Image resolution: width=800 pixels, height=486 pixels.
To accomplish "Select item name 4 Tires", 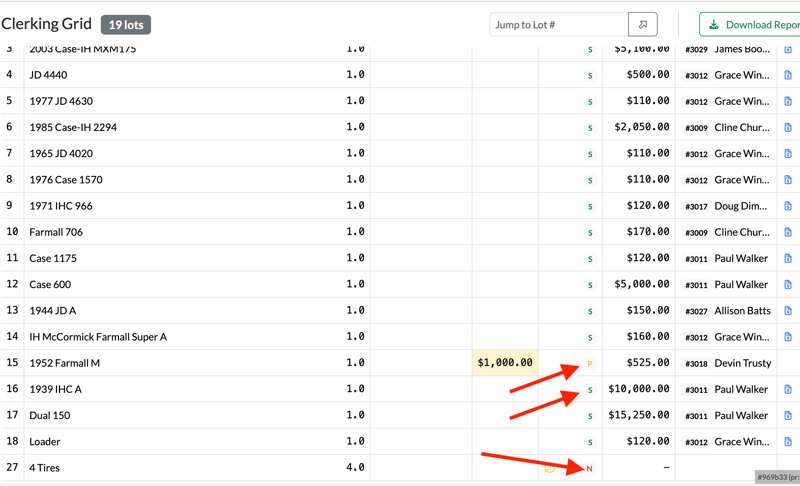I will [x=44, y=468].
